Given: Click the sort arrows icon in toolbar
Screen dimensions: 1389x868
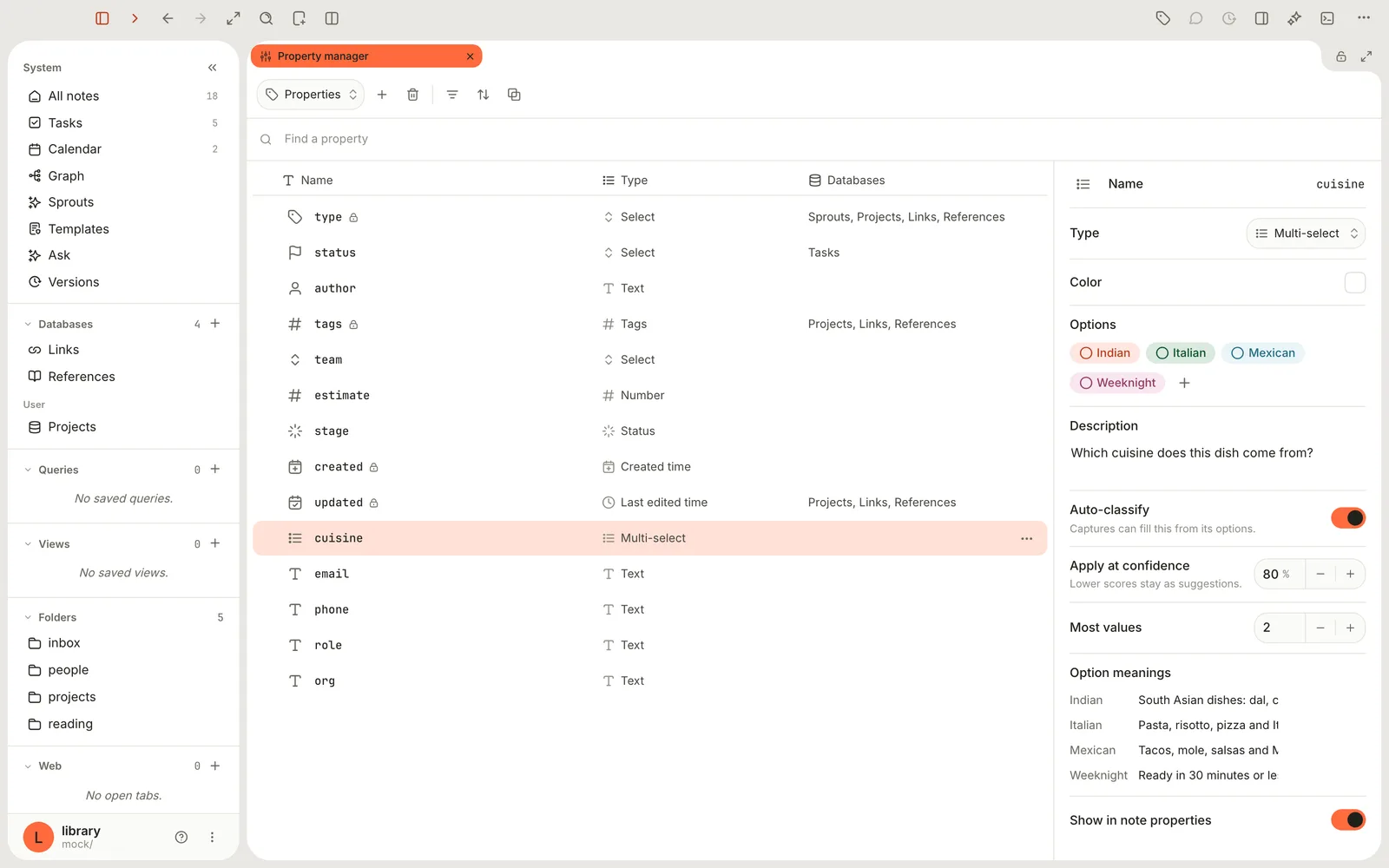Looking at the screenshot, I should (x=484, y=95).
